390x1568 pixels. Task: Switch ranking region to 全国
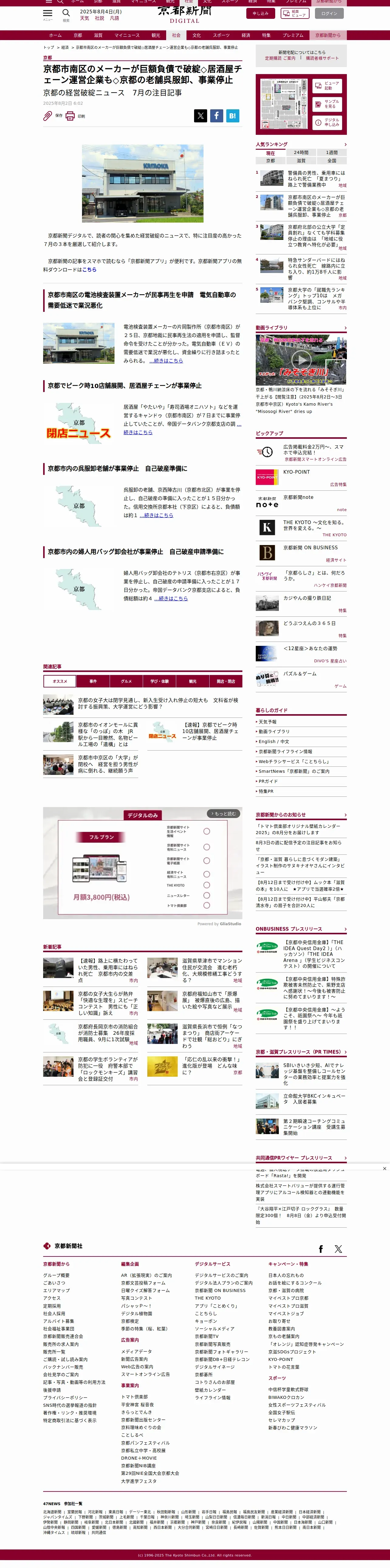point(332,161)
